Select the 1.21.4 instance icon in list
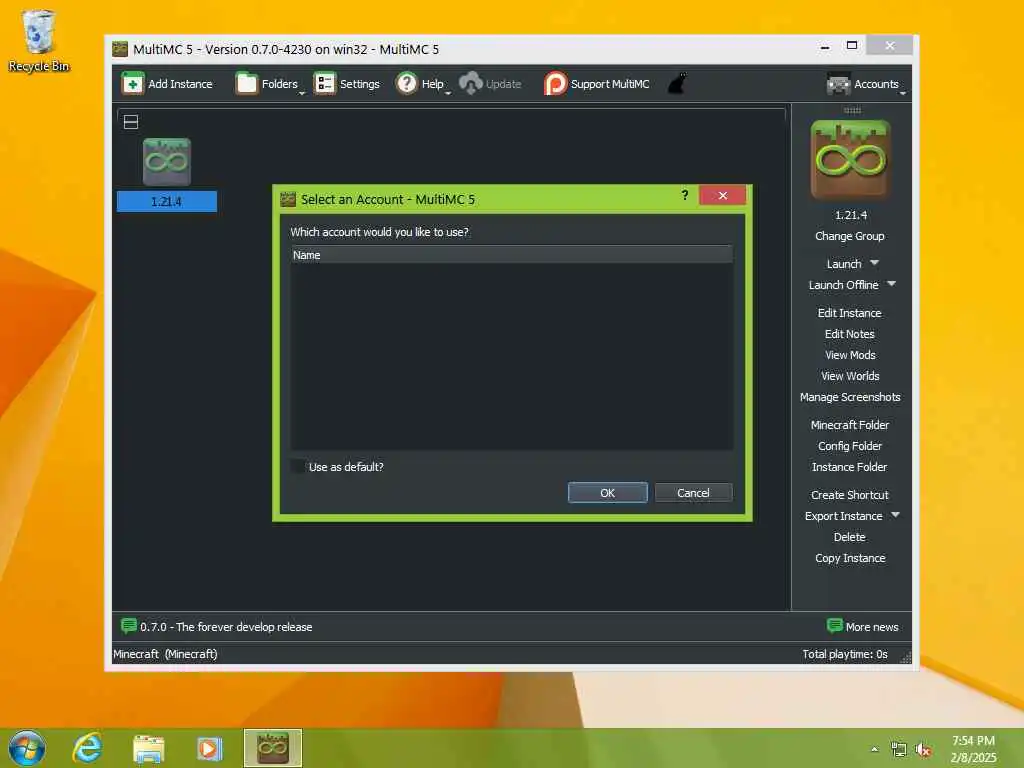The image size is (1024, 768). coord(167,161)
